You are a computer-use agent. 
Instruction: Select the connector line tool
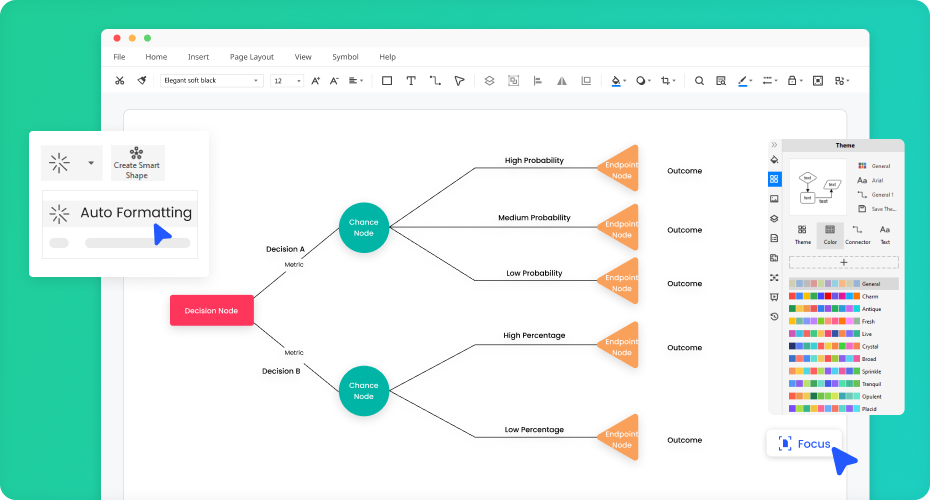point(435,80)
